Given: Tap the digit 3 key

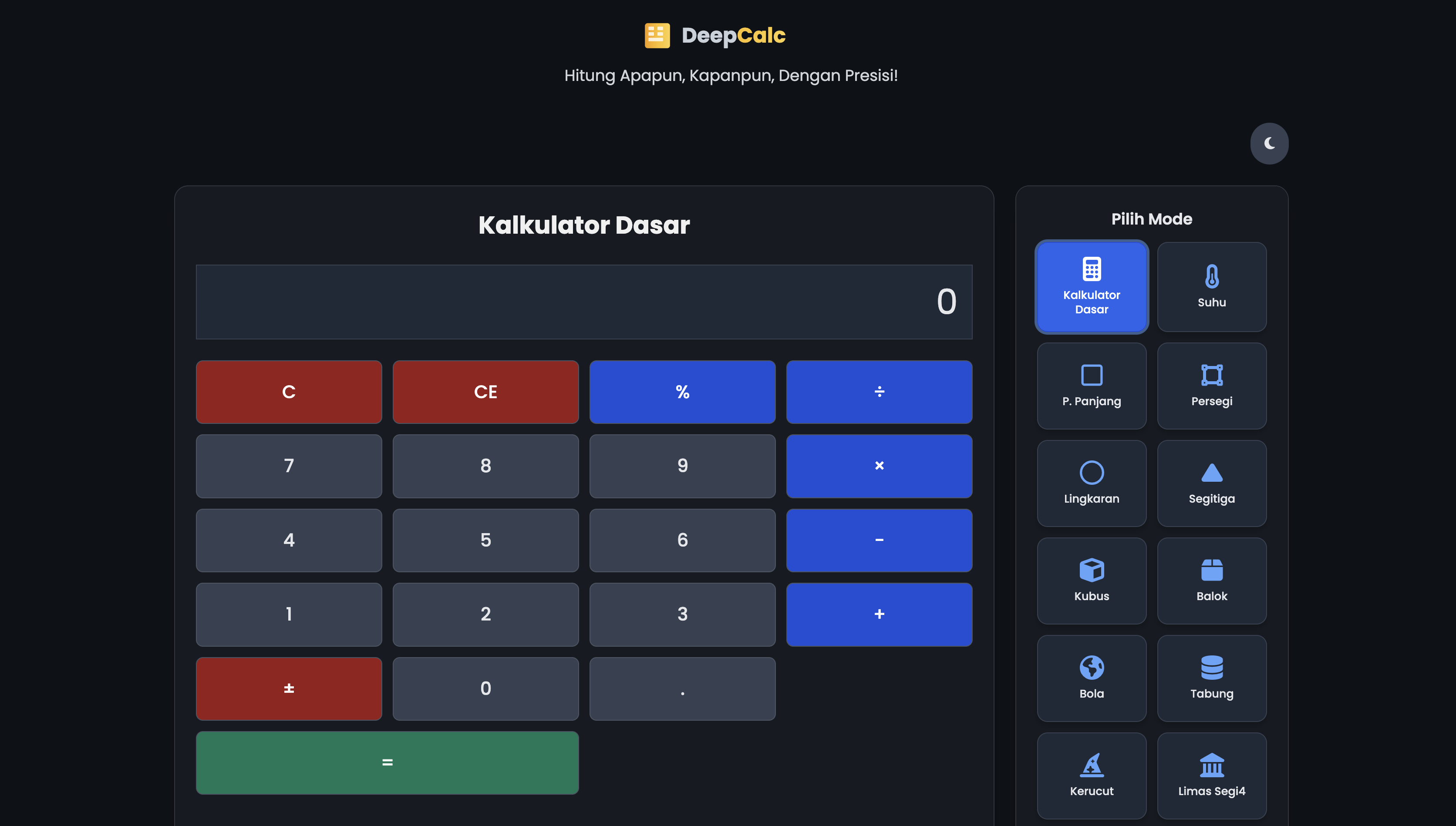Looking at the screenshot, I should [x=682, y=614].
